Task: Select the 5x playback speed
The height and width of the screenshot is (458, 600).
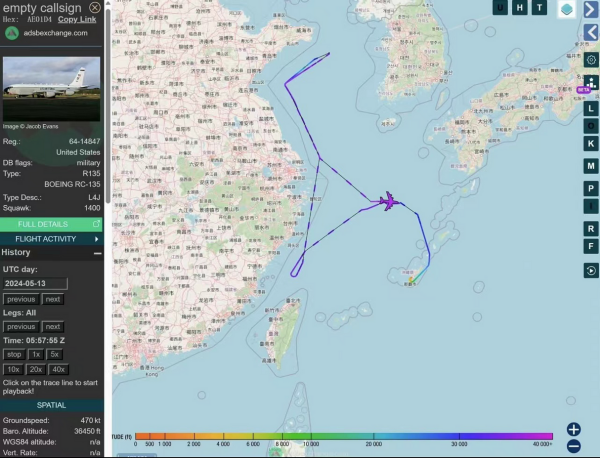Action: 55,354
